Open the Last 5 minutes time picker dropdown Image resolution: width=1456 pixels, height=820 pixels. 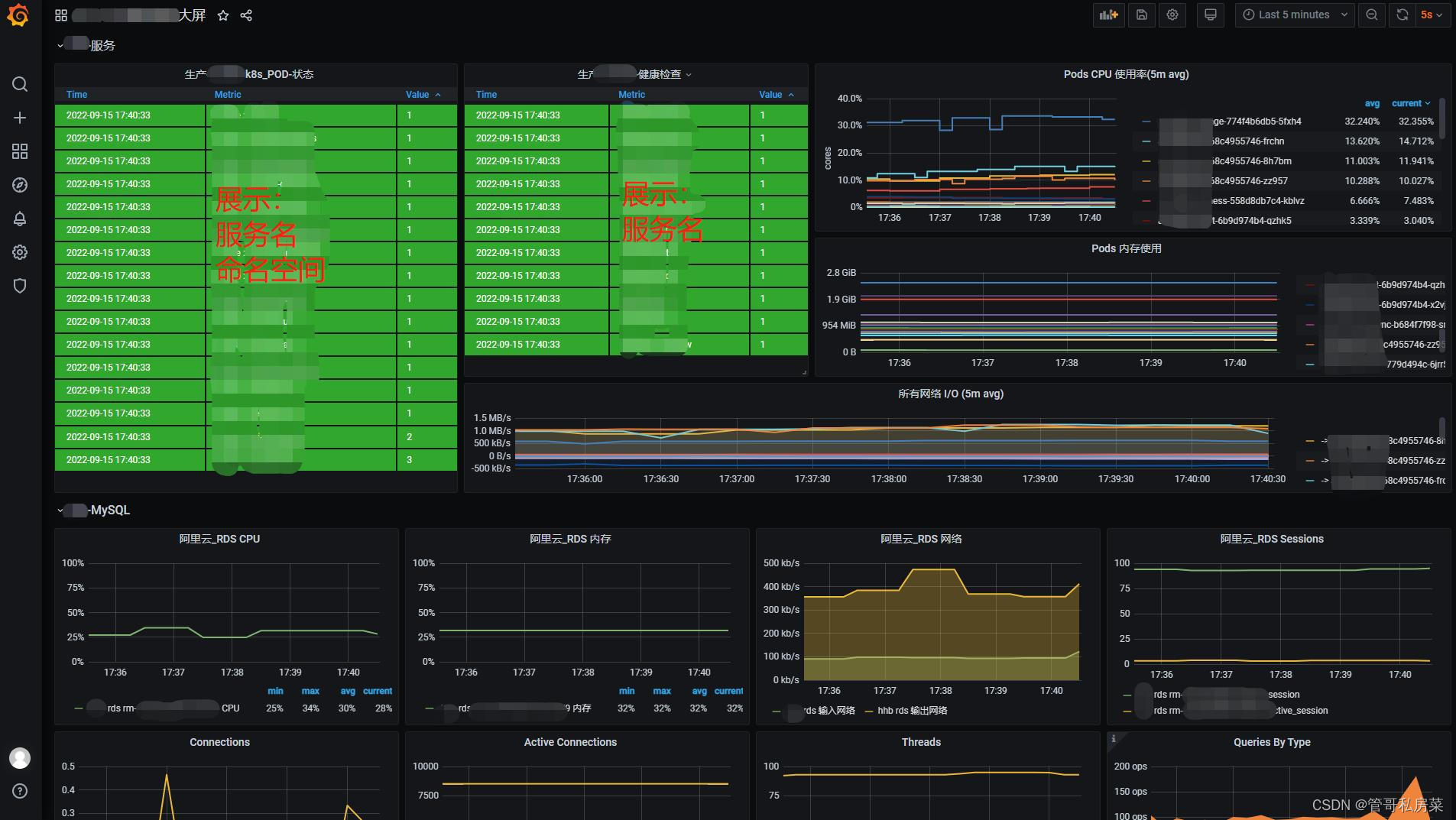click(1294, 15)
